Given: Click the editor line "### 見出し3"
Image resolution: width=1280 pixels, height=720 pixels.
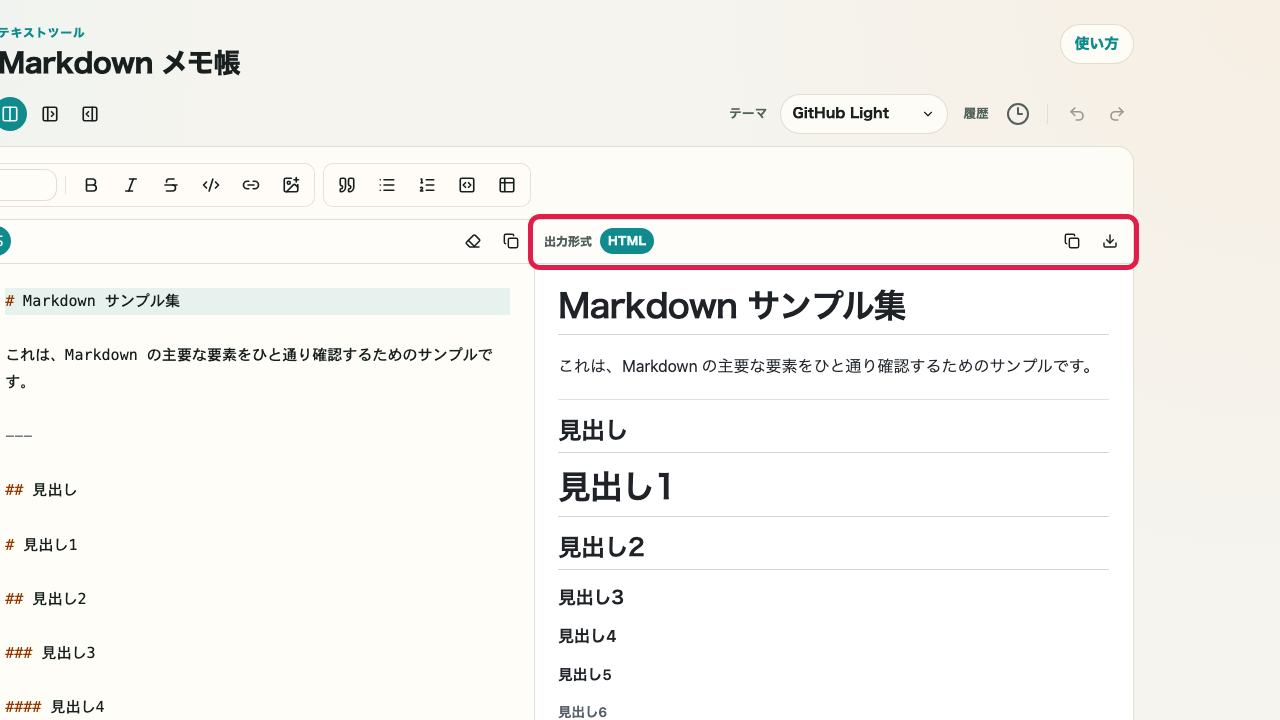Looking at the screenshot, I should tap(50, 653).
